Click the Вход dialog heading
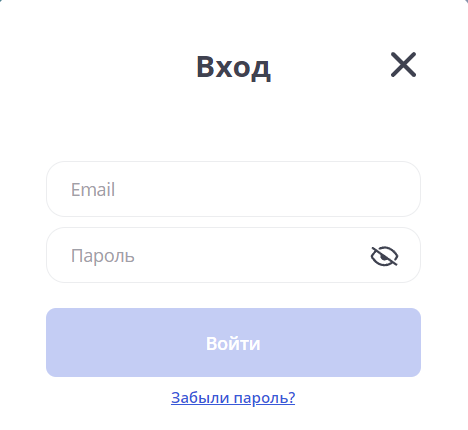 coord(233,67)
